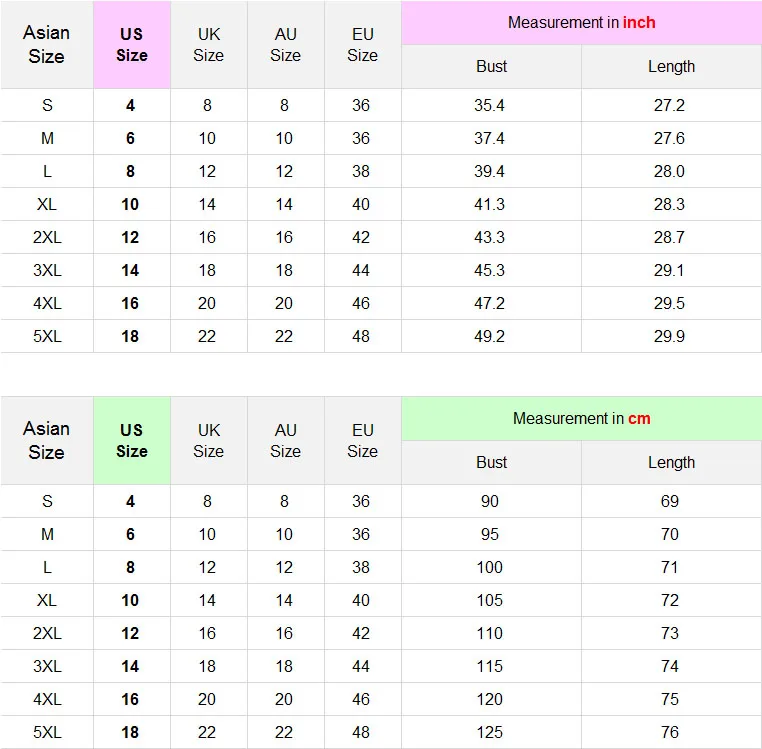The image size is (762, 749).
Task: Click length value 69
Action: [669, 501]
